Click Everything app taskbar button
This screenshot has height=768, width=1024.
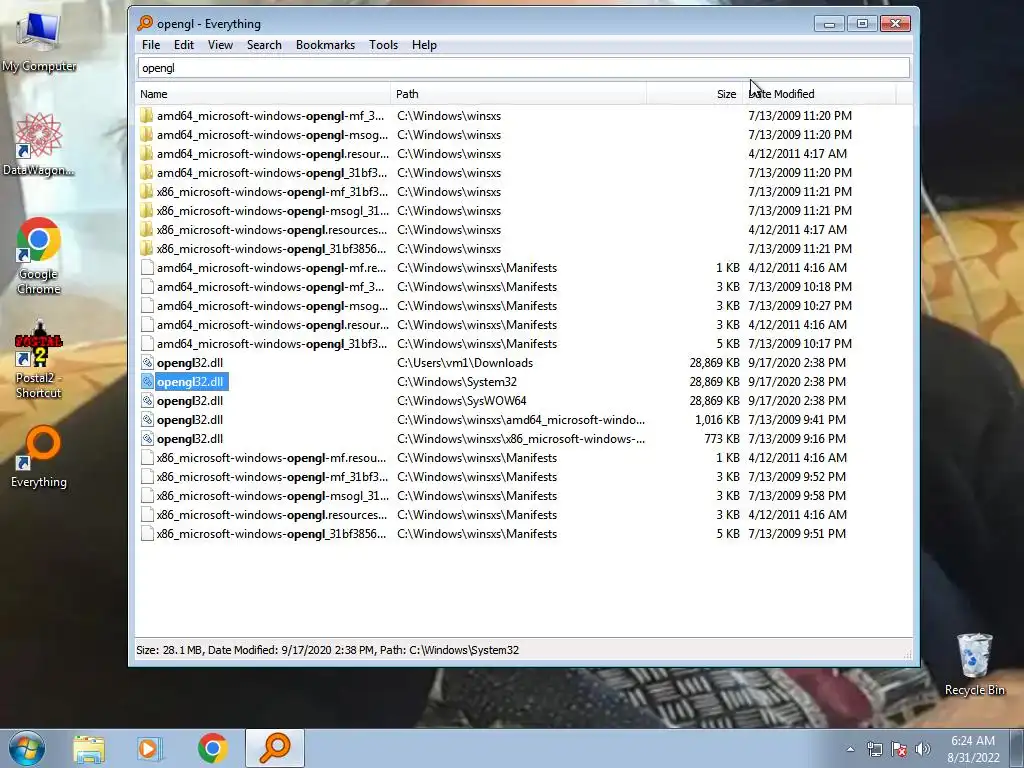[x=275, y=748]
